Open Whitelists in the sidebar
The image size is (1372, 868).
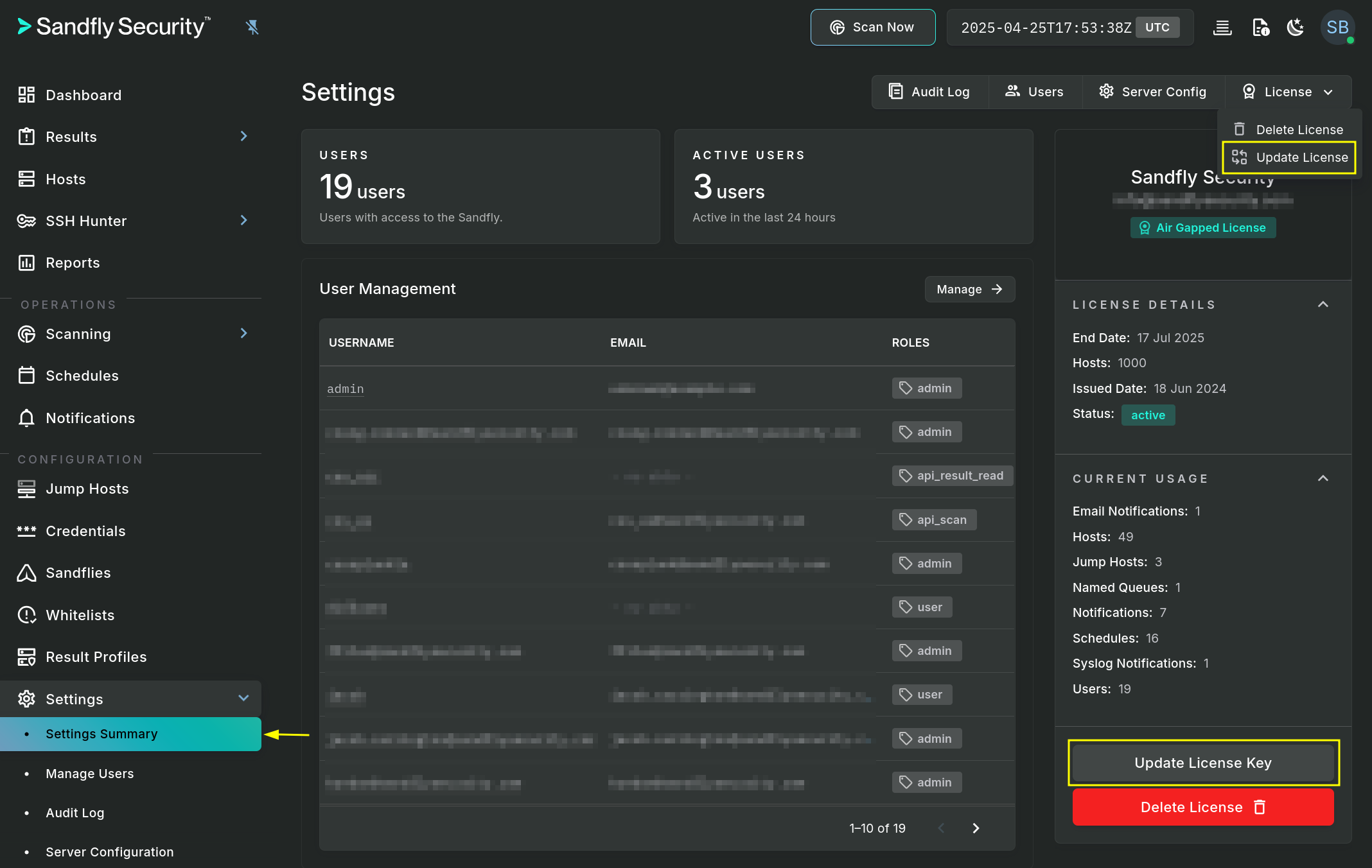click(x=80, y=615)
